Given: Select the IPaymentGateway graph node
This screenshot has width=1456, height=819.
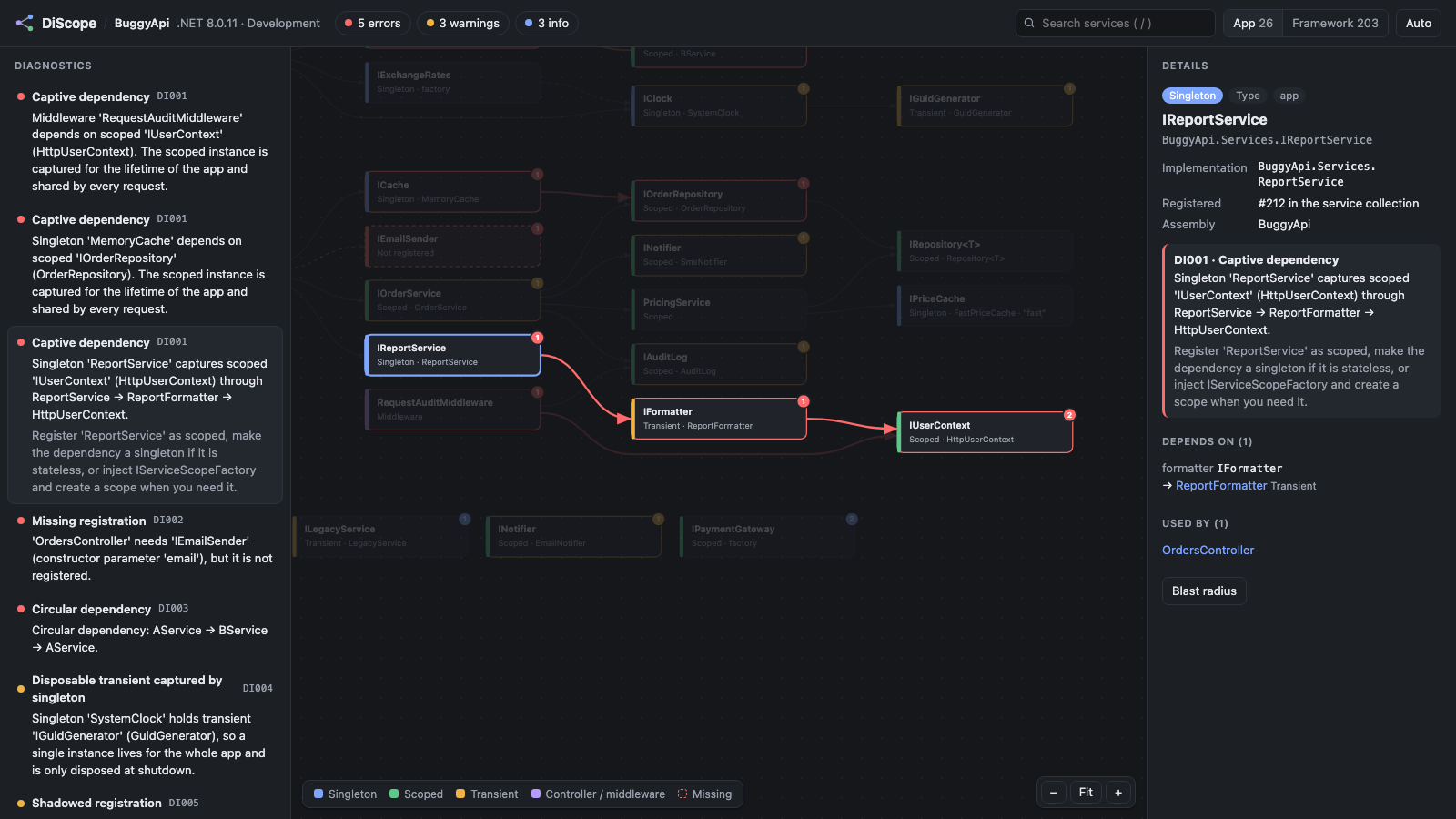Looking at the screenshot, I should (768, 536).
